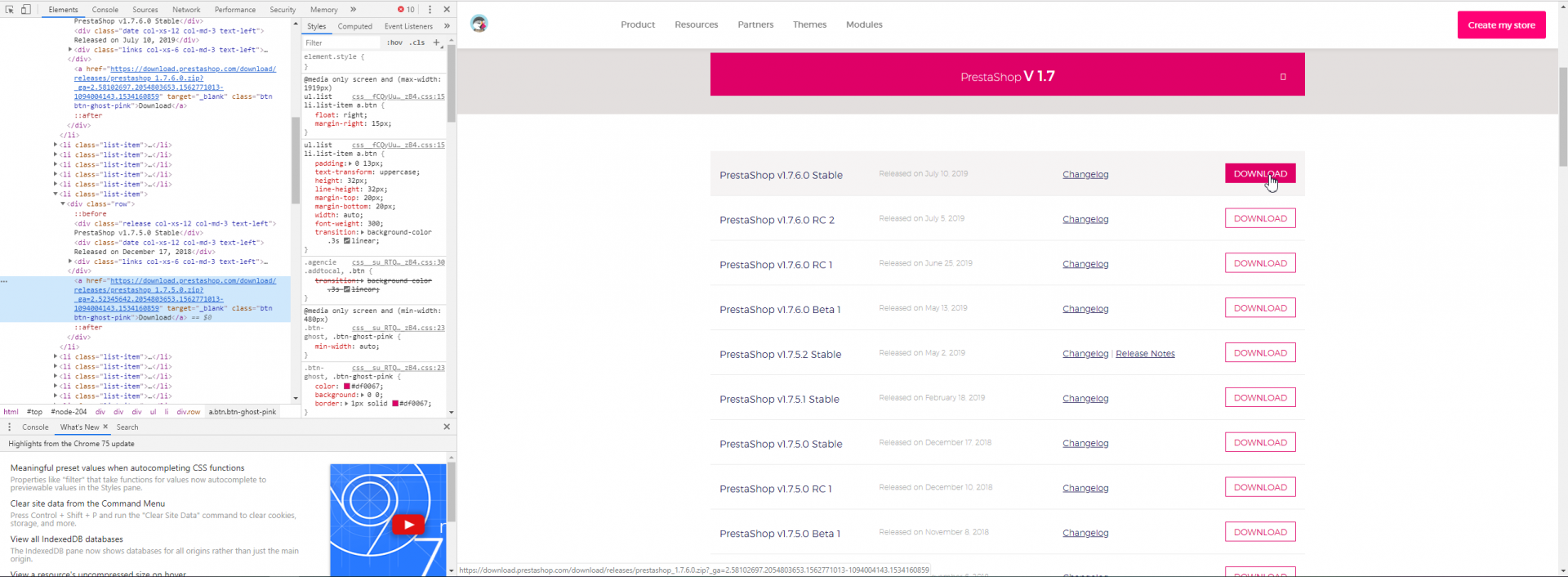This screenshot has width=1568, height=577.
Task: Play the What's New video thumbnail
Action: 408,525
